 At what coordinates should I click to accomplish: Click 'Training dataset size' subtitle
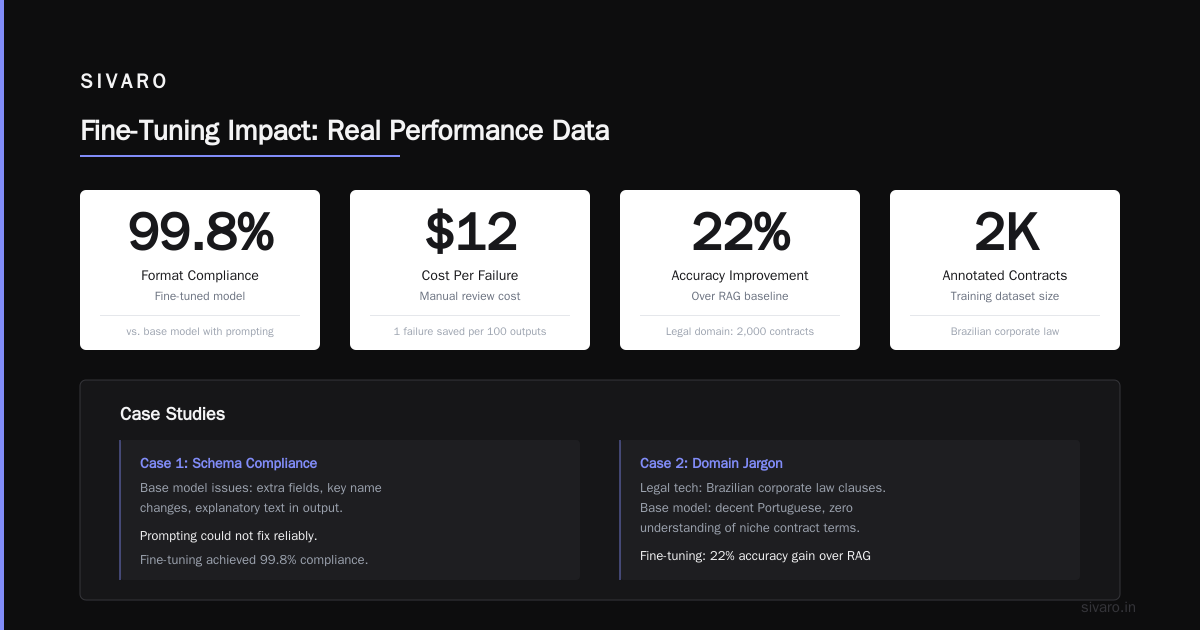1005,296
